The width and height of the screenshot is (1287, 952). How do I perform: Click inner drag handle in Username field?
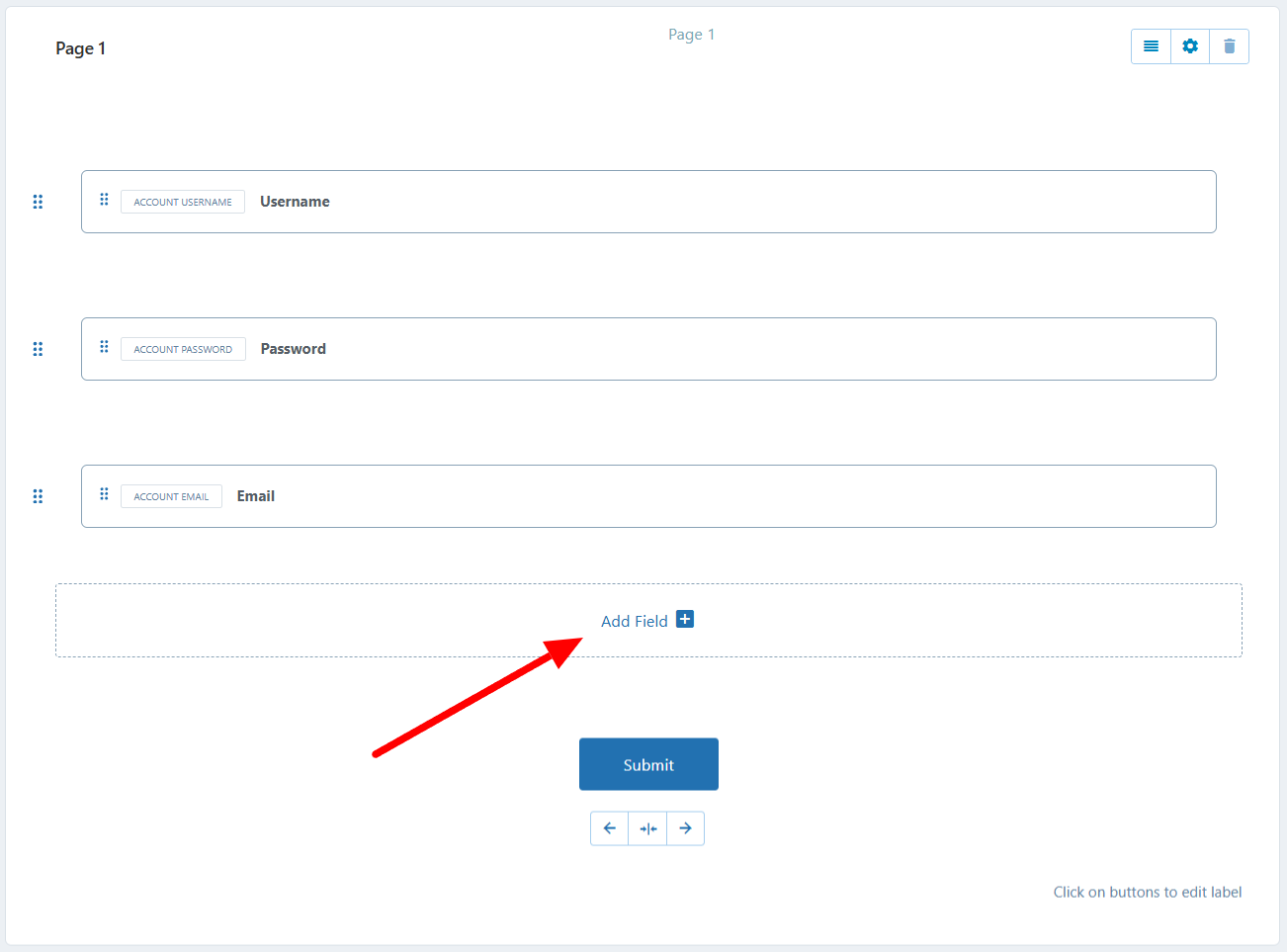(x=104, y=200)
